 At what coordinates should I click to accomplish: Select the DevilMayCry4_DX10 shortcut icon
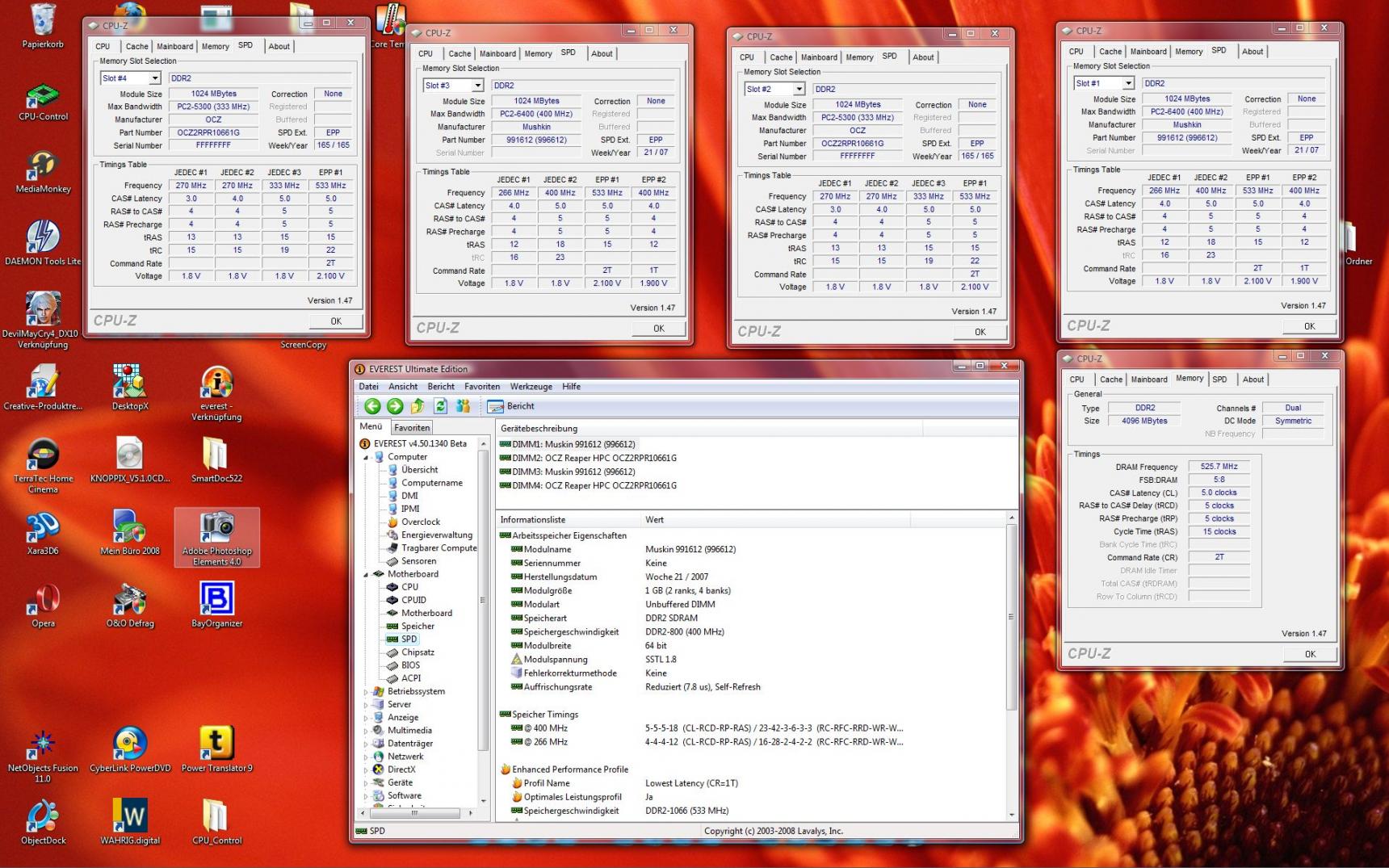[40, 321]
